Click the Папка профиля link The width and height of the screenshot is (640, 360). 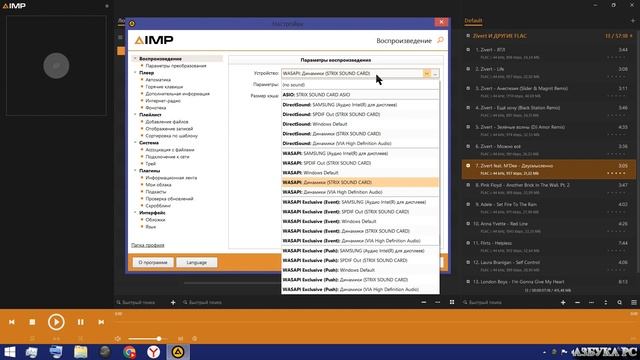148,245
